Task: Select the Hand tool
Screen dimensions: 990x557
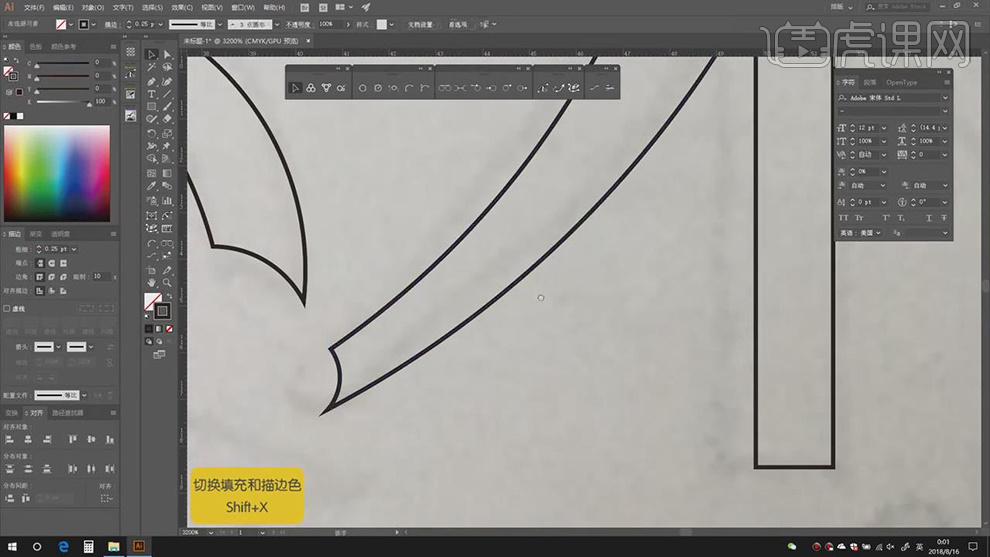Action: pyautogui.click(x=152, y=282)
